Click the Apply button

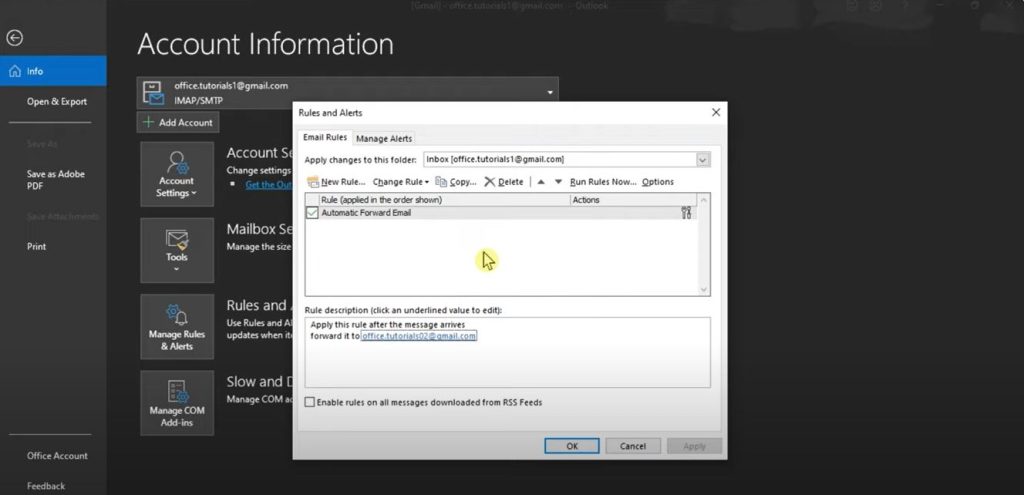pyautogui.click(x=694, y=446)
